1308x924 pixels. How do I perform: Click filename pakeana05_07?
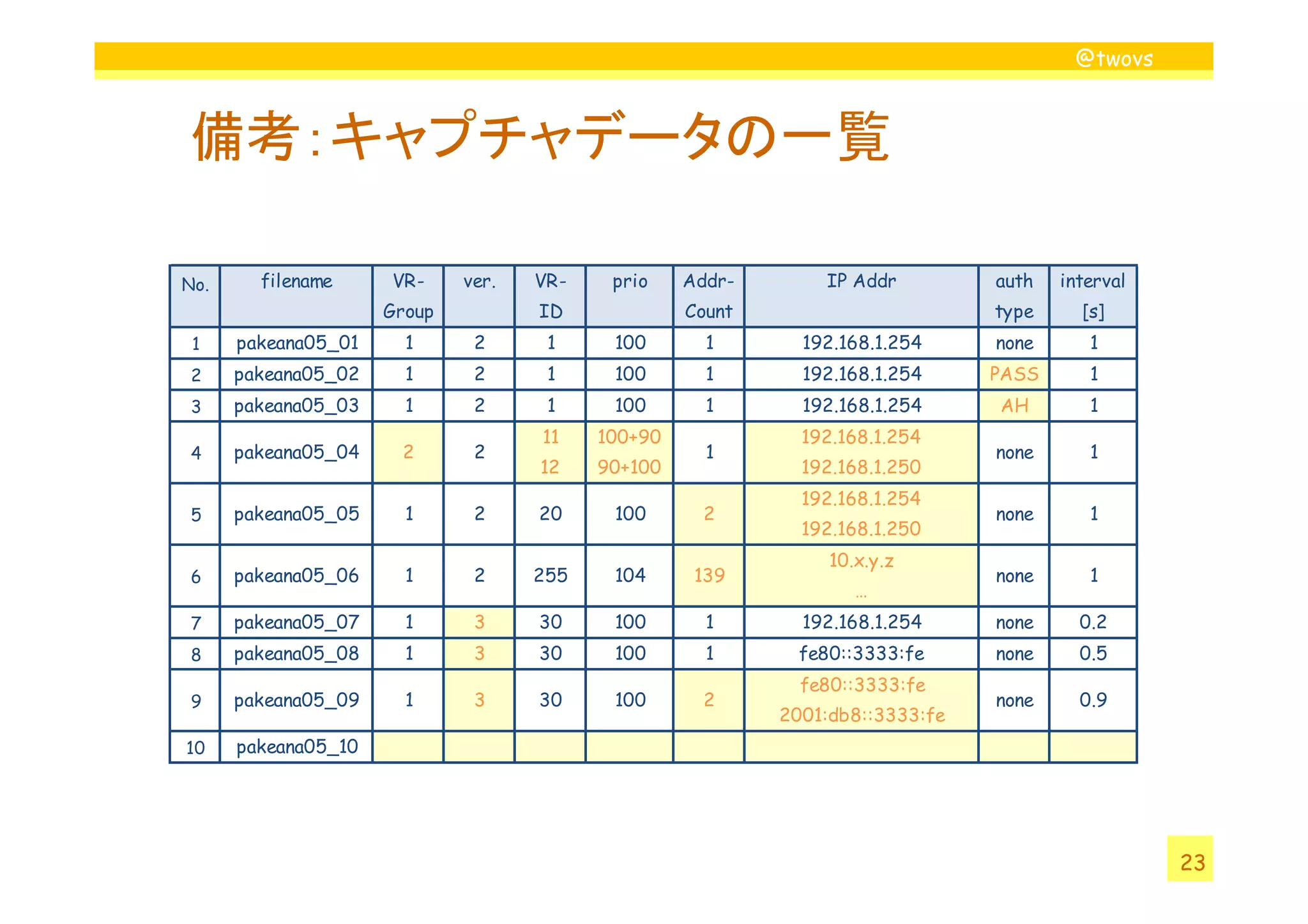point(296,623)
